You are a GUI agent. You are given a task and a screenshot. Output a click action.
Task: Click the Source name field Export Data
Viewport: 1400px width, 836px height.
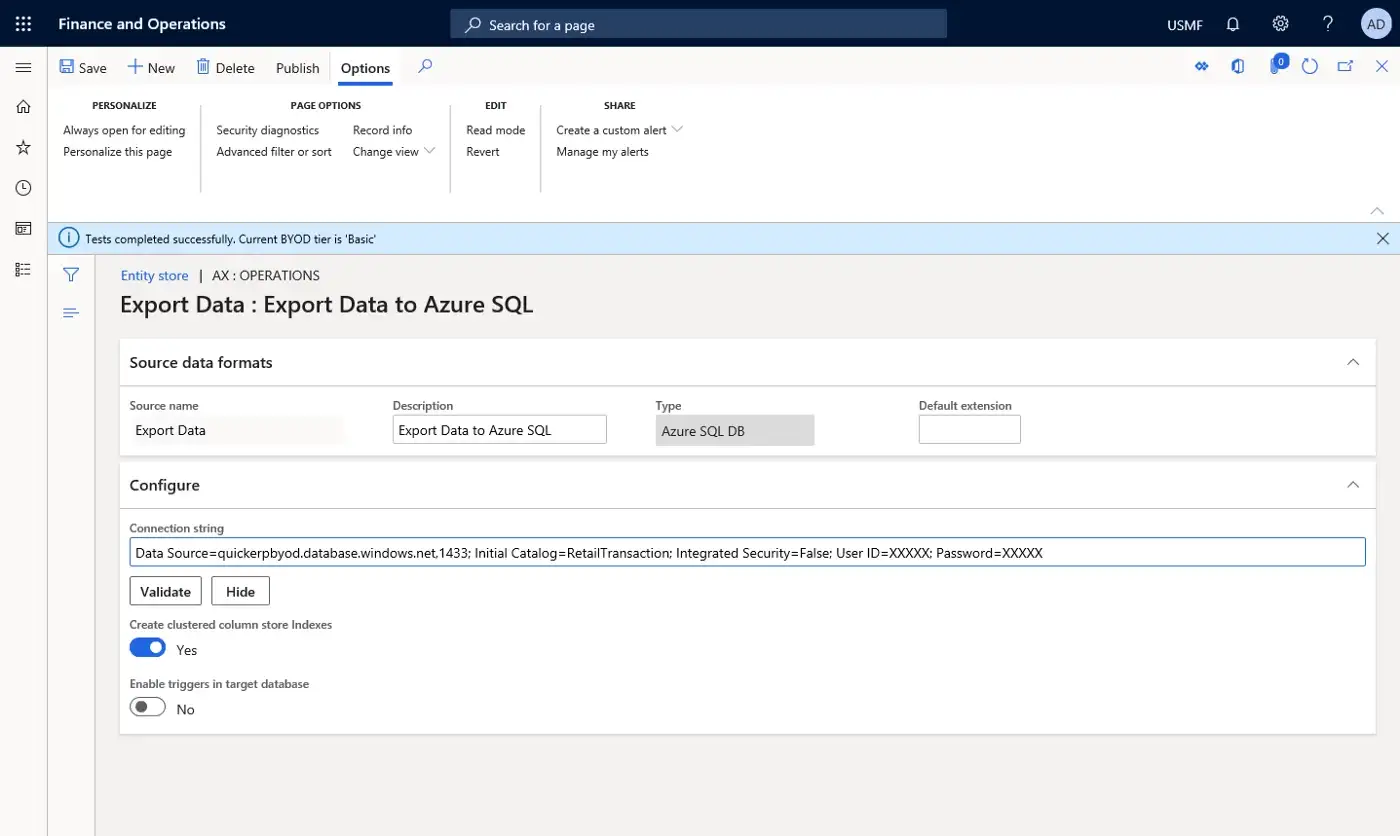coord(237,430)
